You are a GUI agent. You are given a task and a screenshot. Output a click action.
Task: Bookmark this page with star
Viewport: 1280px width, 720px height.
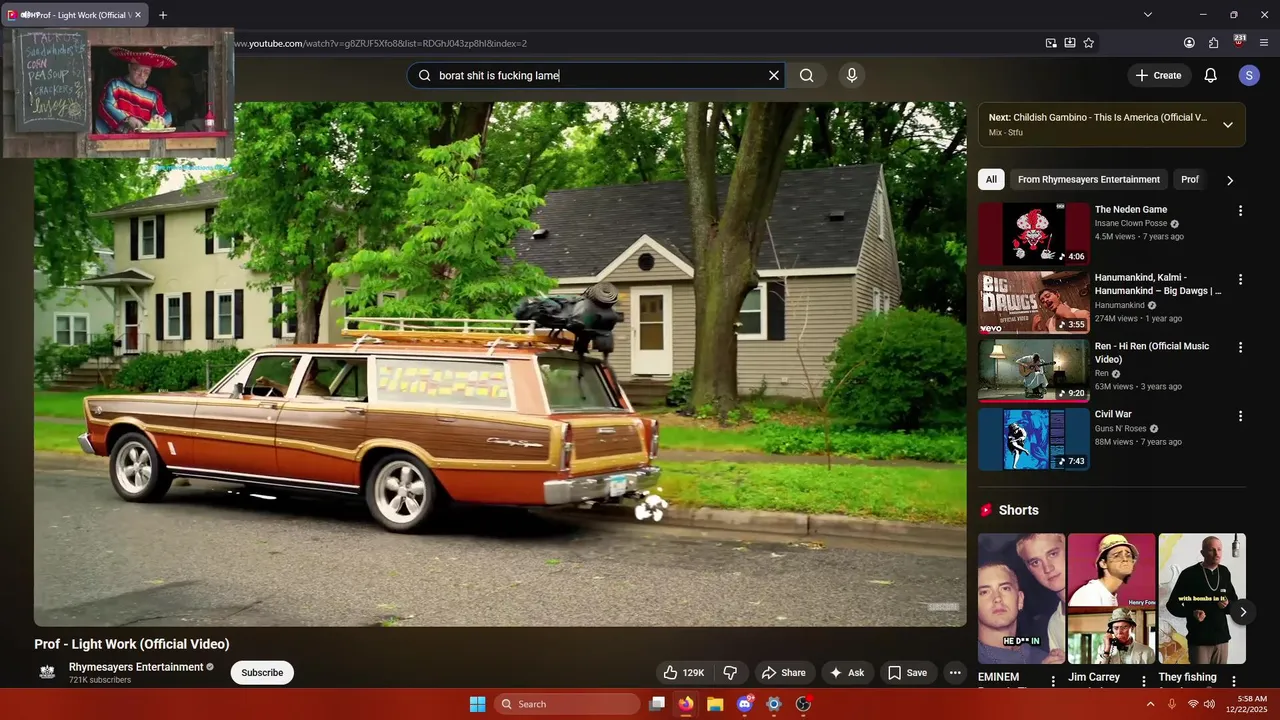pyautogui.click(x=1089, y=43)
